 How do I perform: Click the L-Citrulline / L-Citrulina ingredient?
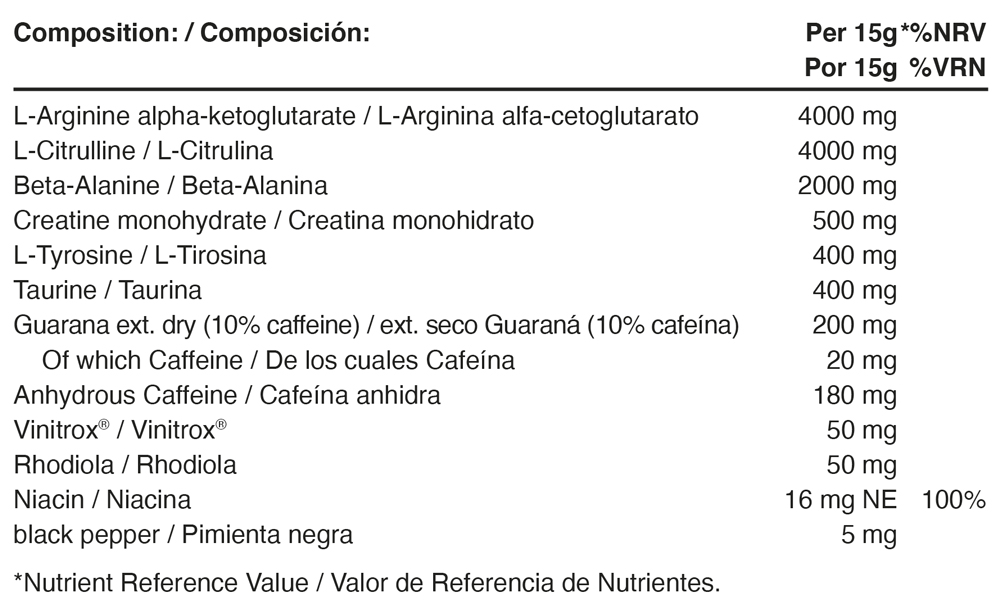[143, 151]
